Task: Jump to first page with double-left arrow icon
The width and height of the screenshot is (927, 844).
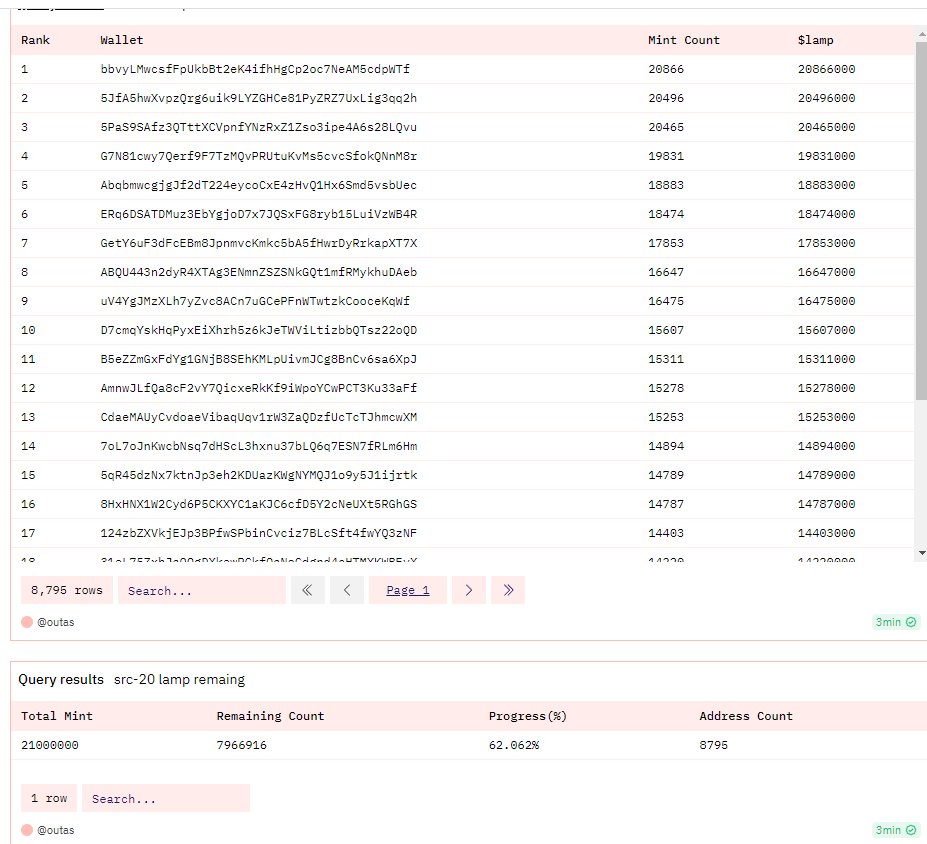Action: click(x=308, y=590)
